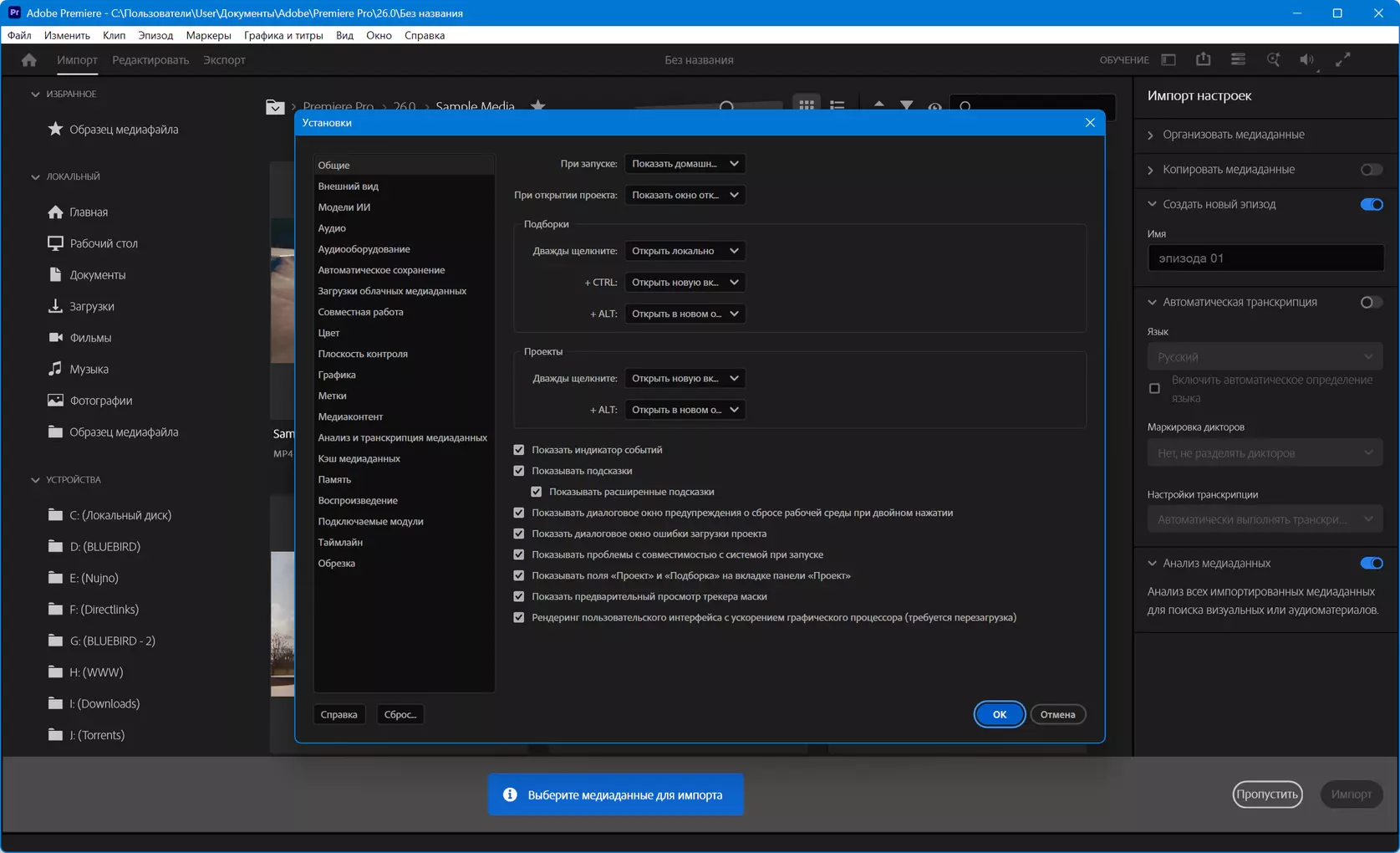Open the Подборки + ALT dropdown
This screenshot has height=853, width=1400.
pos(685,314)
